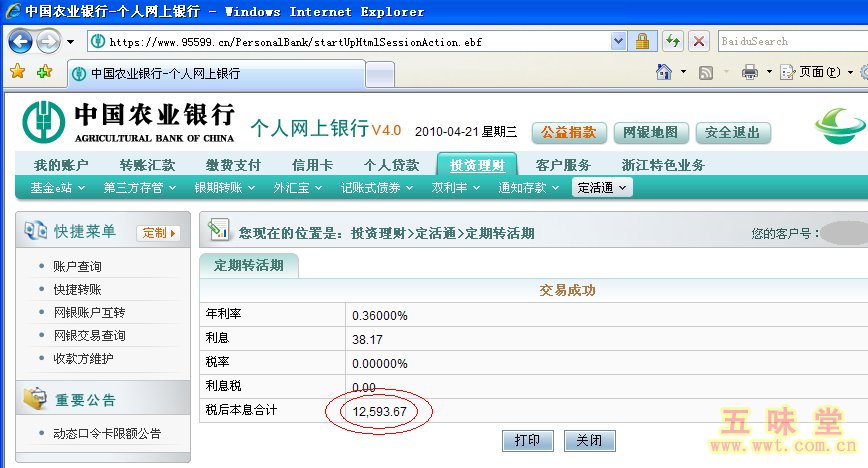This screenshot has width=868, height=468.
Task: Click the Add to Favorites icon
Action: 44,72
